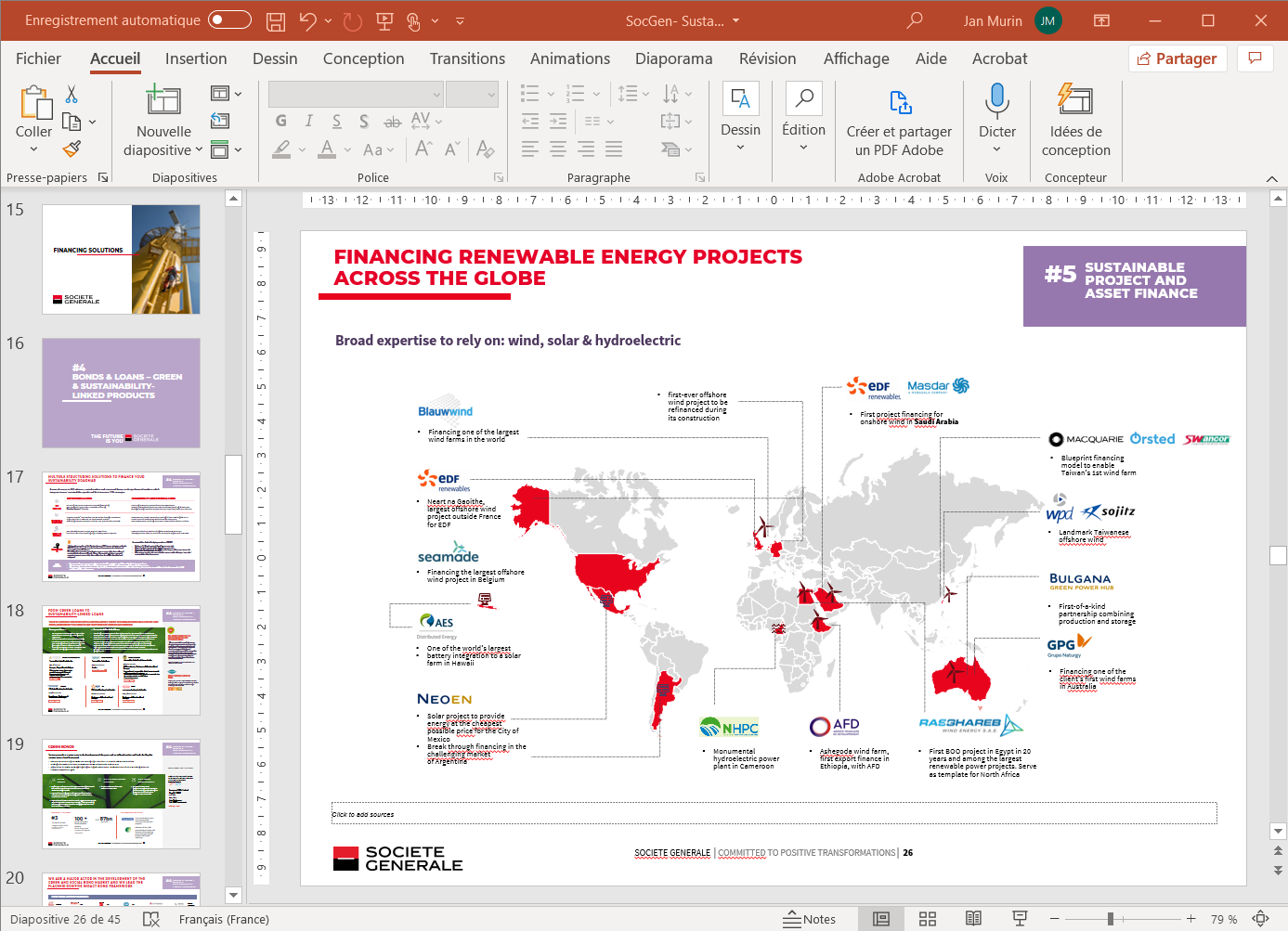Apply text highlight color
The height and width of the screenshot is (931, 1288).
click(x=281, y=149)
